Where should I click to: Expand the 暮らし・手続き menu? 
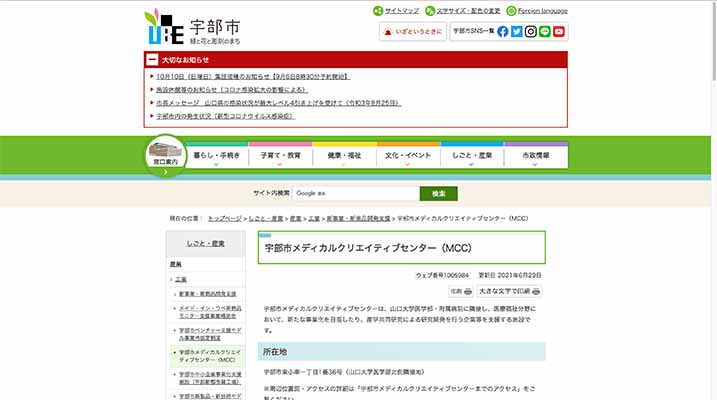tap(216, 156)
